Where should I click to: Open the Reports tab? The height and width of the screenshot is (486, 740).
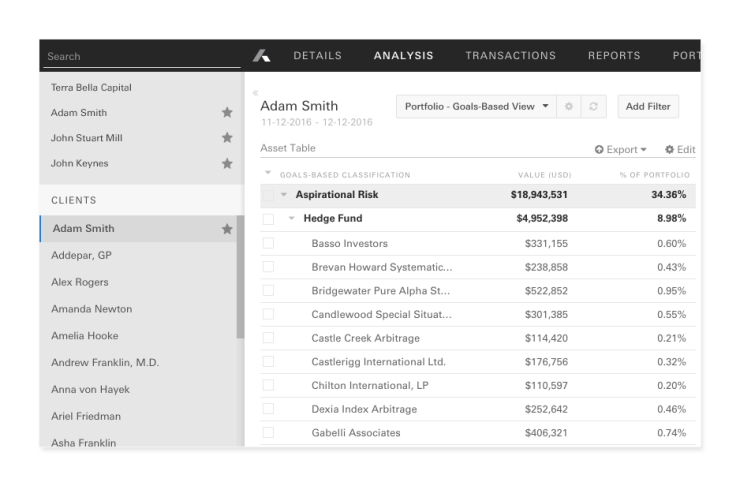(614, 56)
